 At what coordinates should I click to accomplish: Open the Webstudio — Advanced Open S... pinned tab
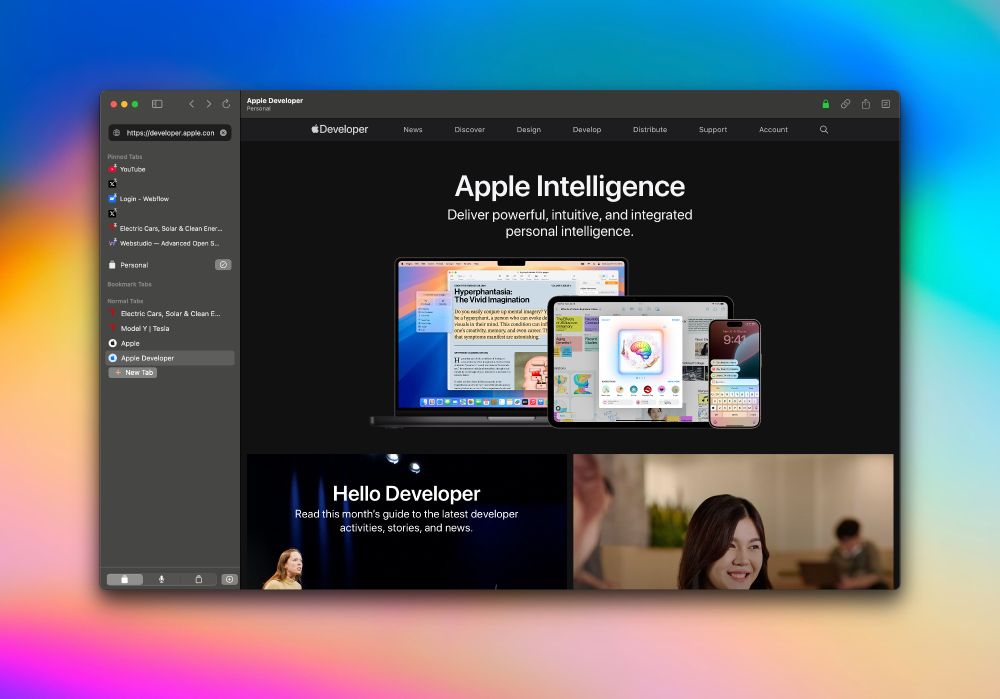(x=169, y=243)
